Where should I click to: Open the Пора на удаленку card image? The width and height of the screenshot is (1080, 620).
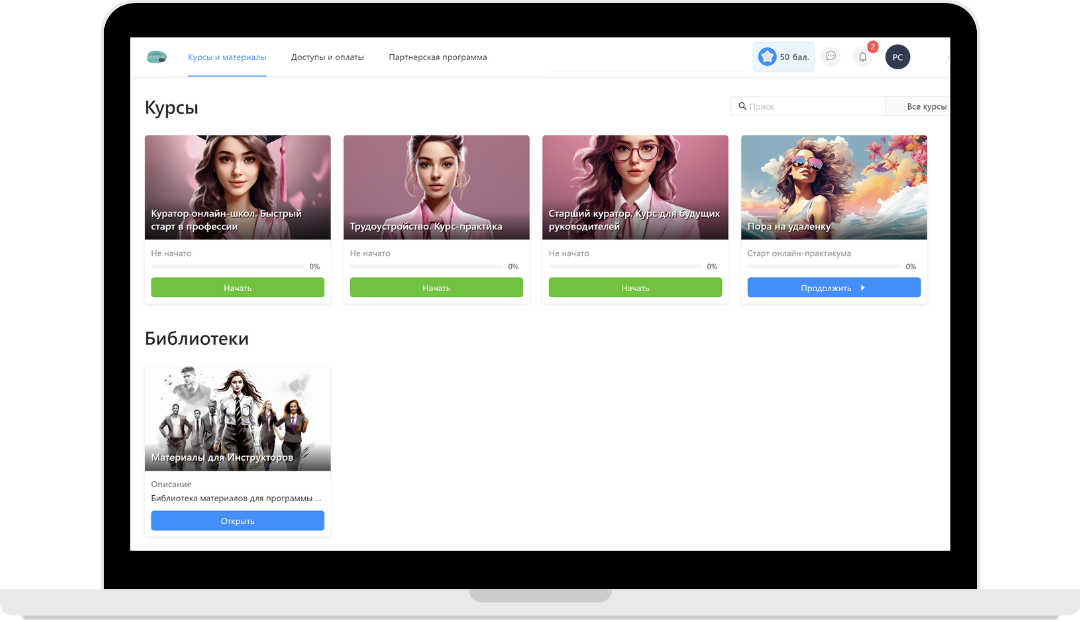click(833, 186)
